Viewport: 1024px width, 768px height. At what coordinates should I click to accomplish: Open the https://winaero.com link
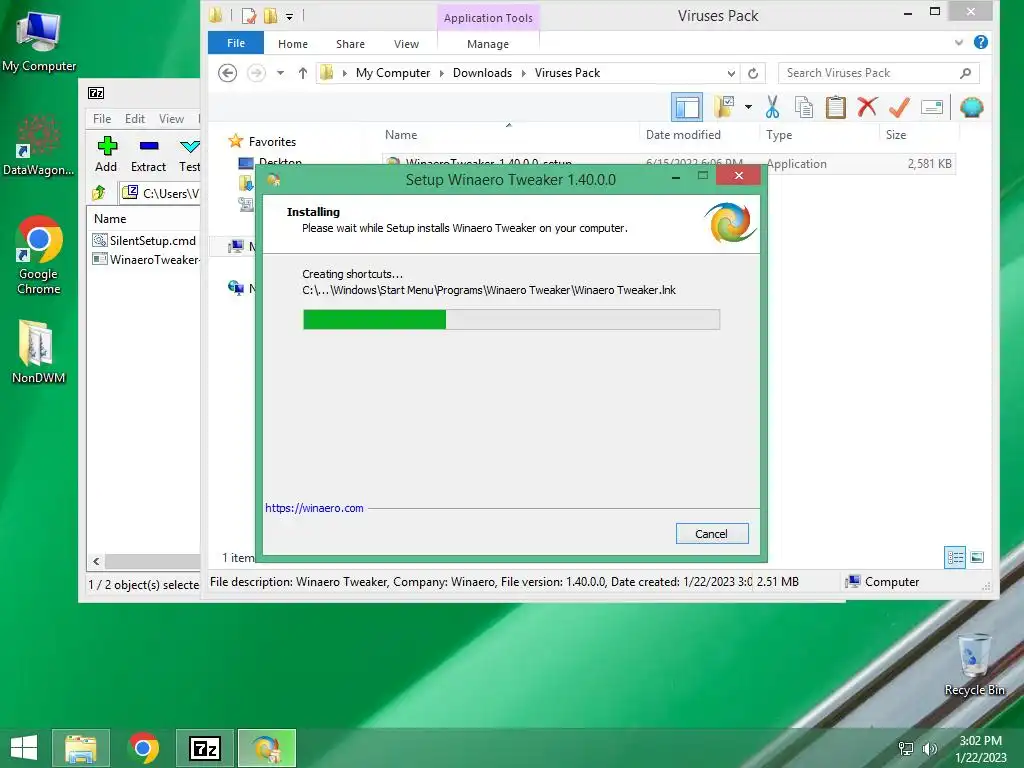click(x=314, y=508)
